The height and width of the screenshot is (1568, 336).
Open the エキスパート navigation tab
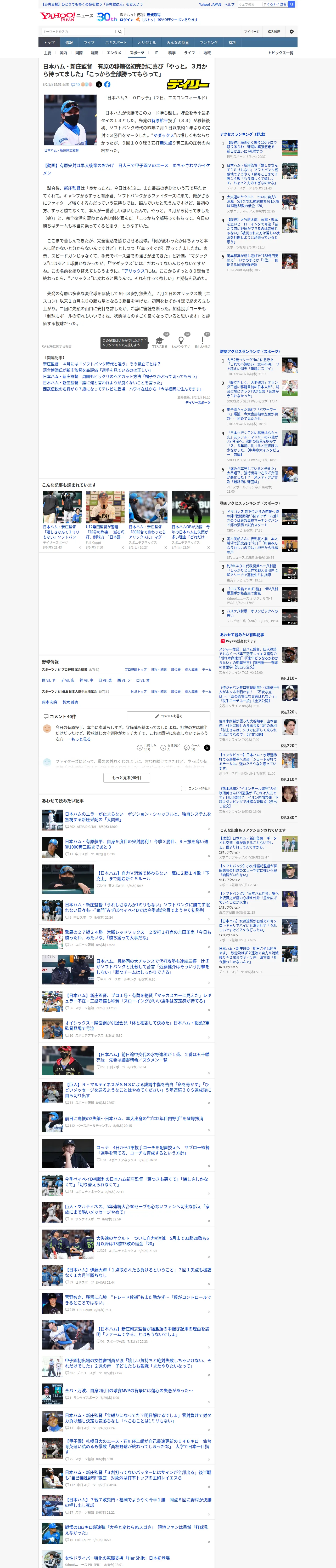point(116,43)
